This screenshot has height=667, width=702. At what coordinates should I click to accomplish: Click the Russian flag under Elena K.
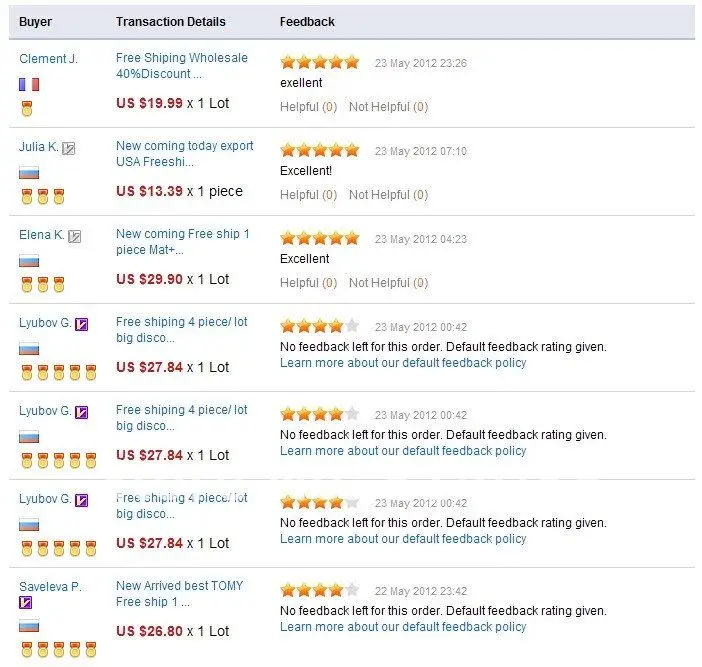pos(29,261)
